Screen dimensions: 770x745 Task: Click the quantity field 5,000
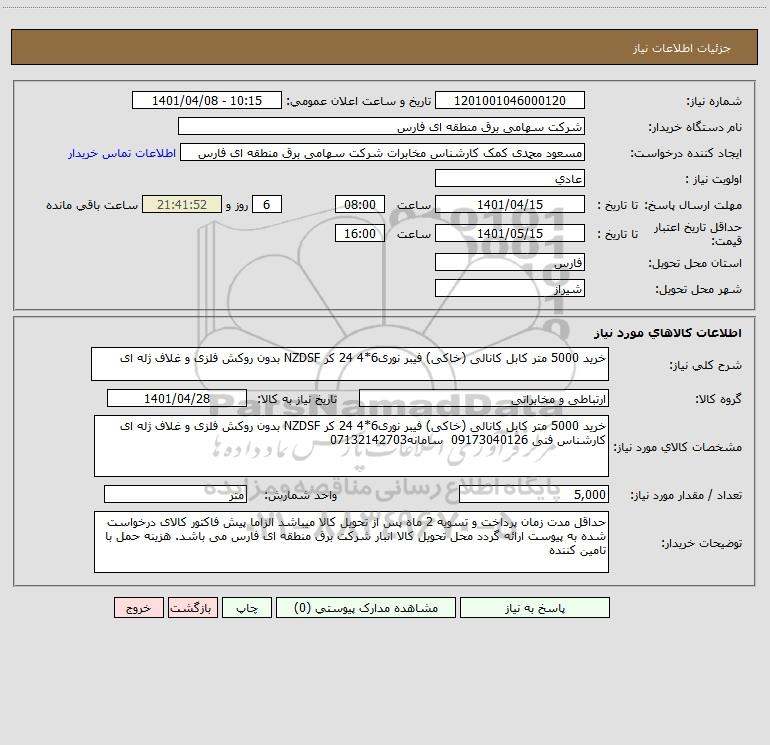[x=534, y=494]
